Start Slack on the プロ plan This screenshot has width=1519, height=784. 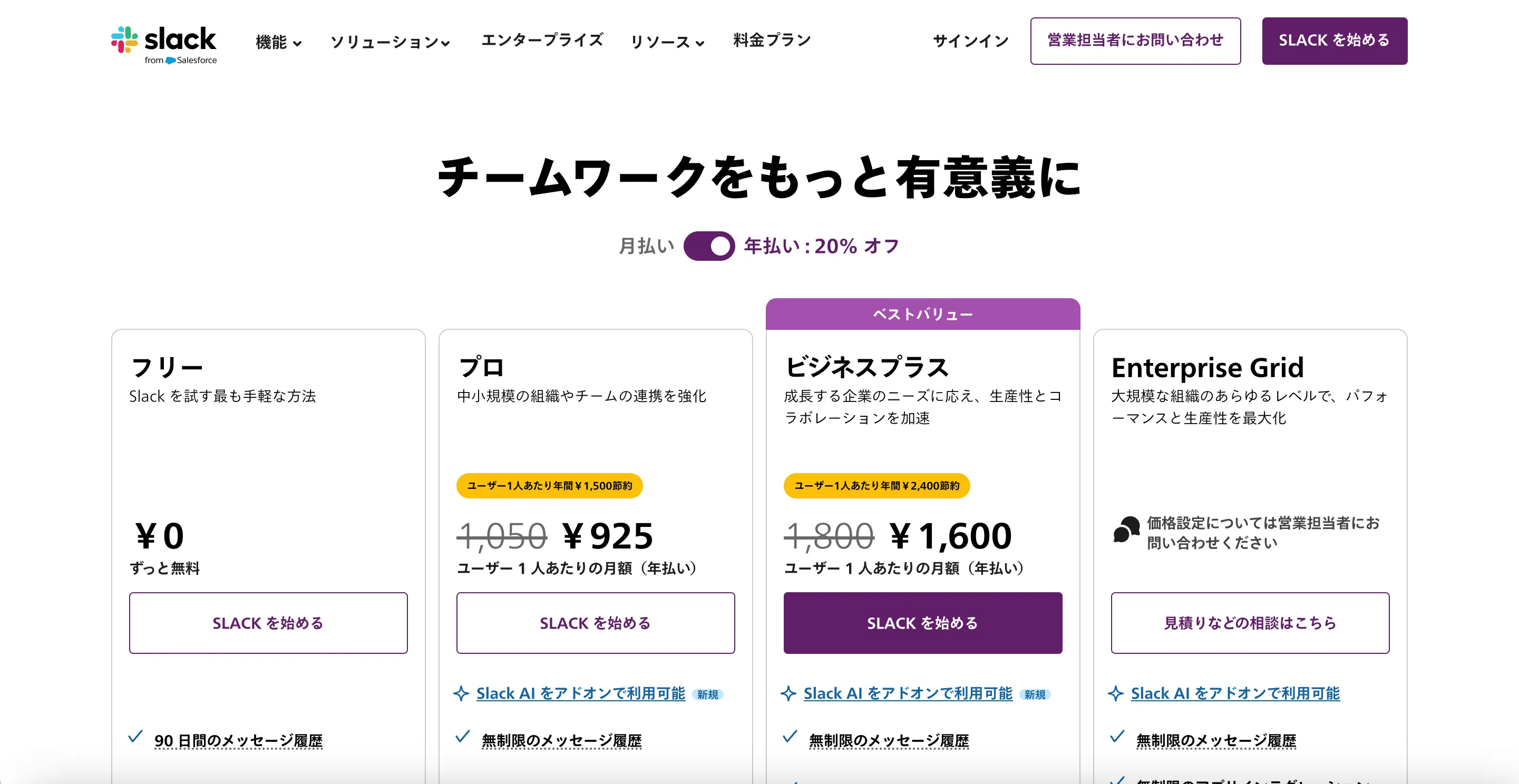point(596,622)
